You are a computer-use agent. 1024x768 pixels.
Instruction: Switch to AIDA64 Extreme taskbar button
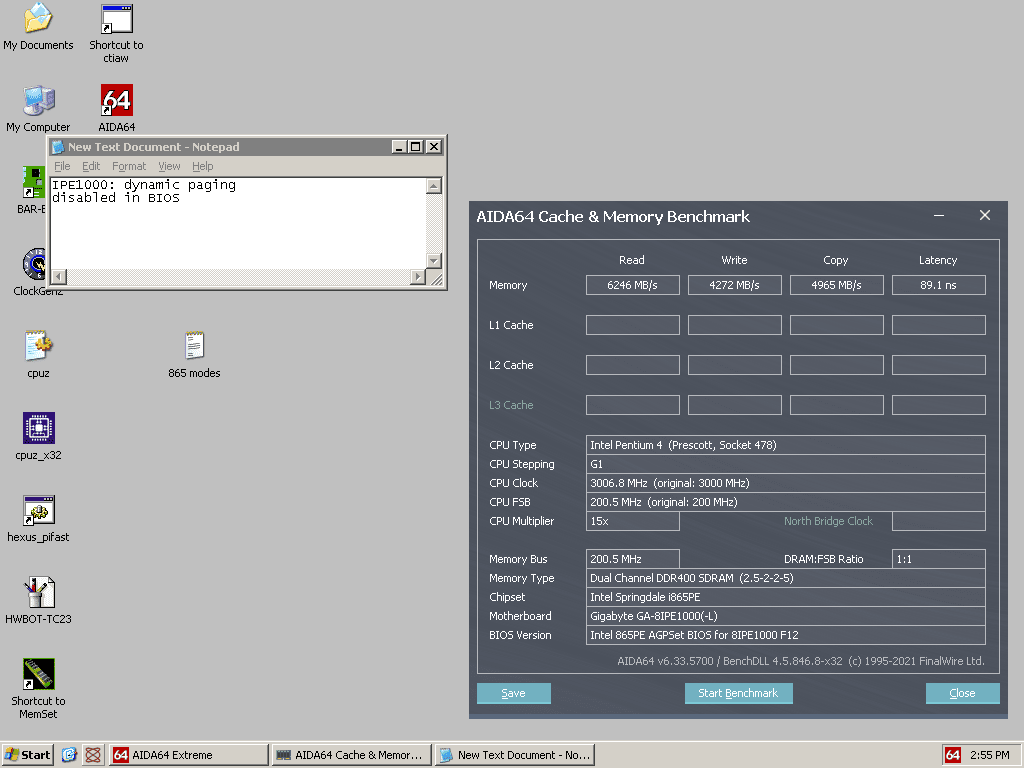point(189,755)
